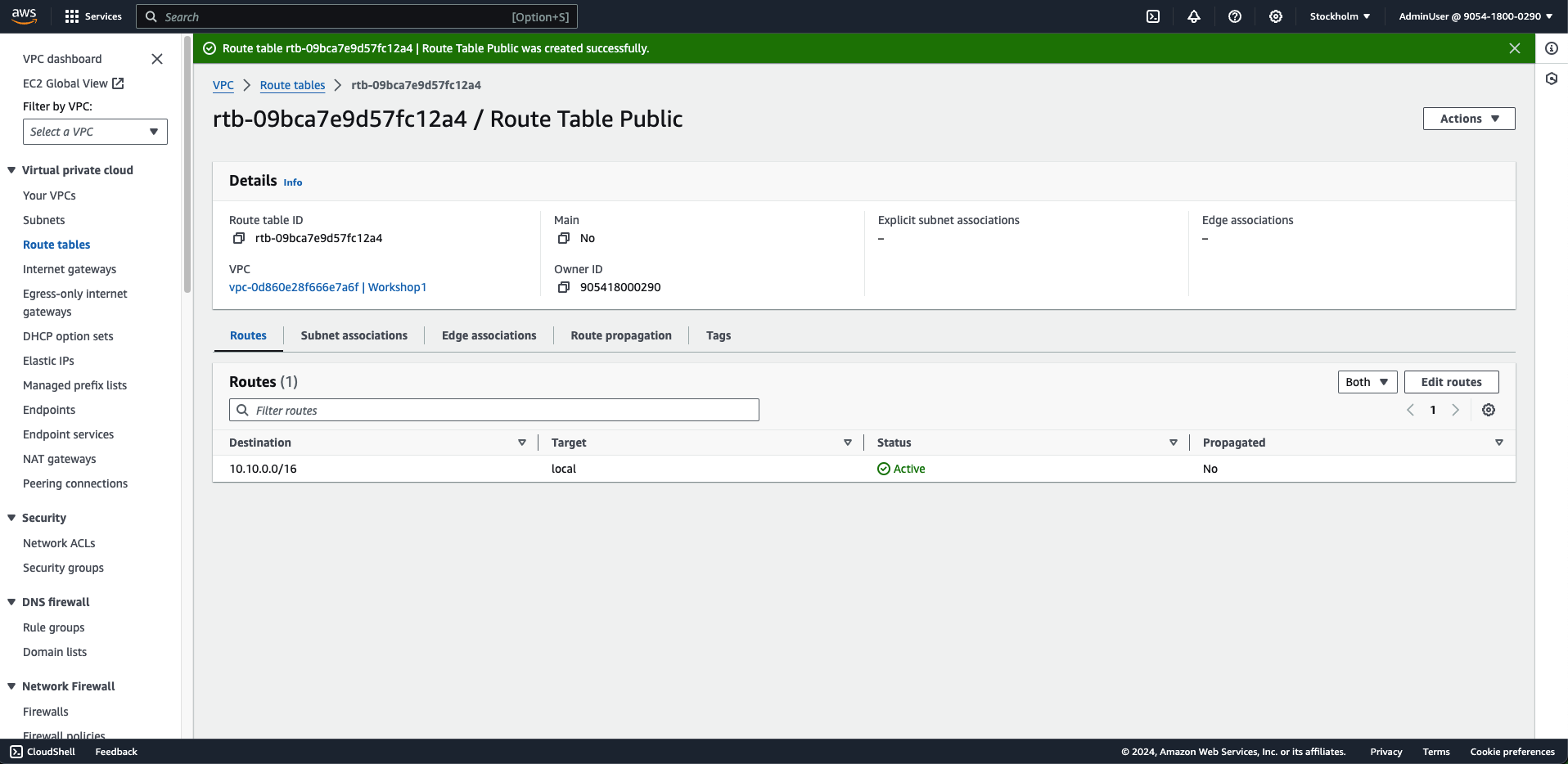Collapse the Virtual private cloud section
Image resolution: width=1568 pixels, height=764 pixels.
pyautogui.click(x=11, y=170)
